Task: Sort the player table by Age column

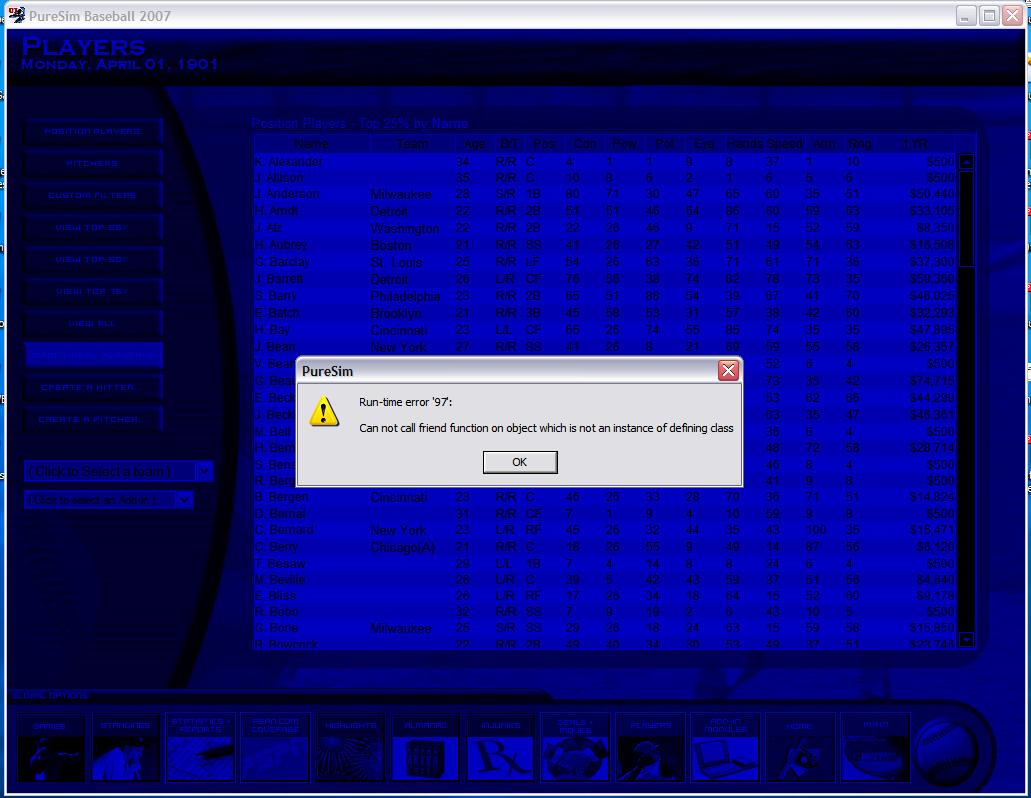Action: [x=474, y=144]
